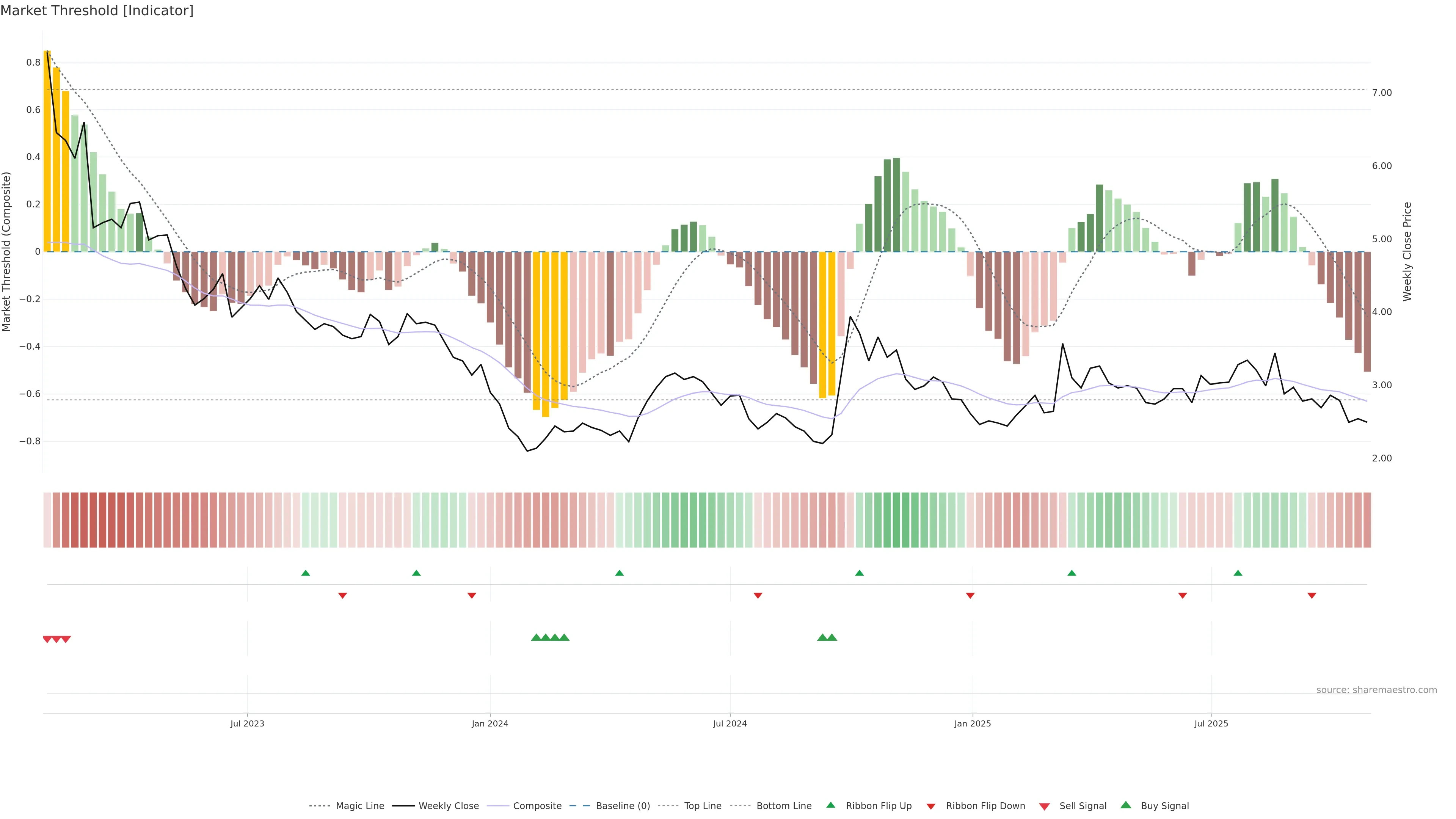Screen dimensions: 1456x819
Task: Click the Market Threshold [Indicator] chart title
Action: 97,11
